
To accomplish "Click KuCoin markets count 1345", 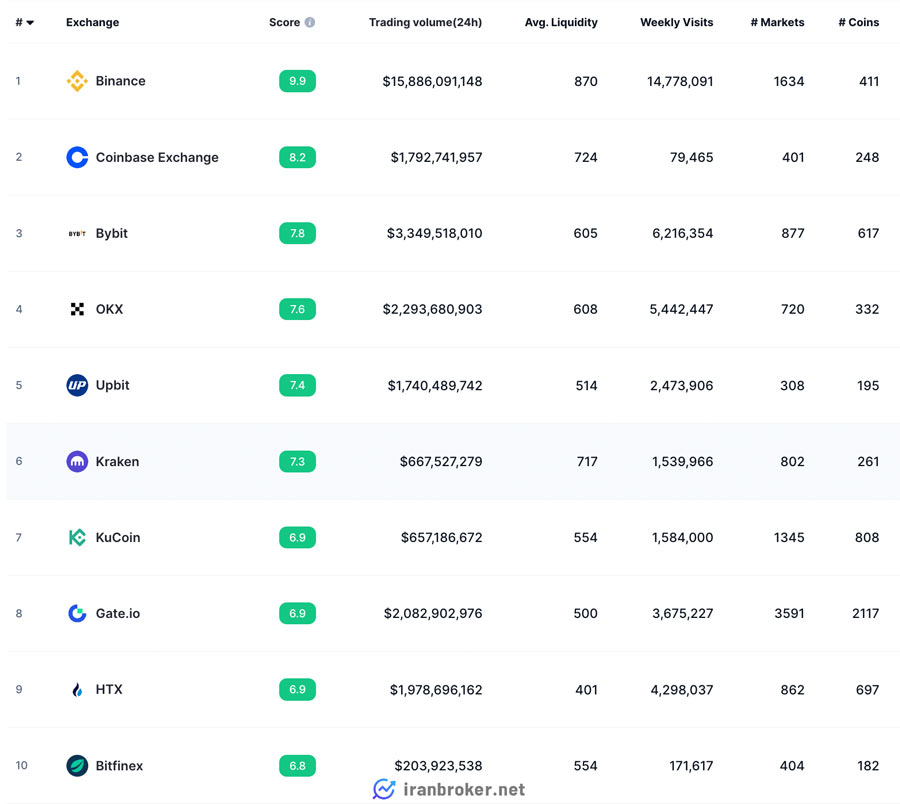I will point(789,538).
